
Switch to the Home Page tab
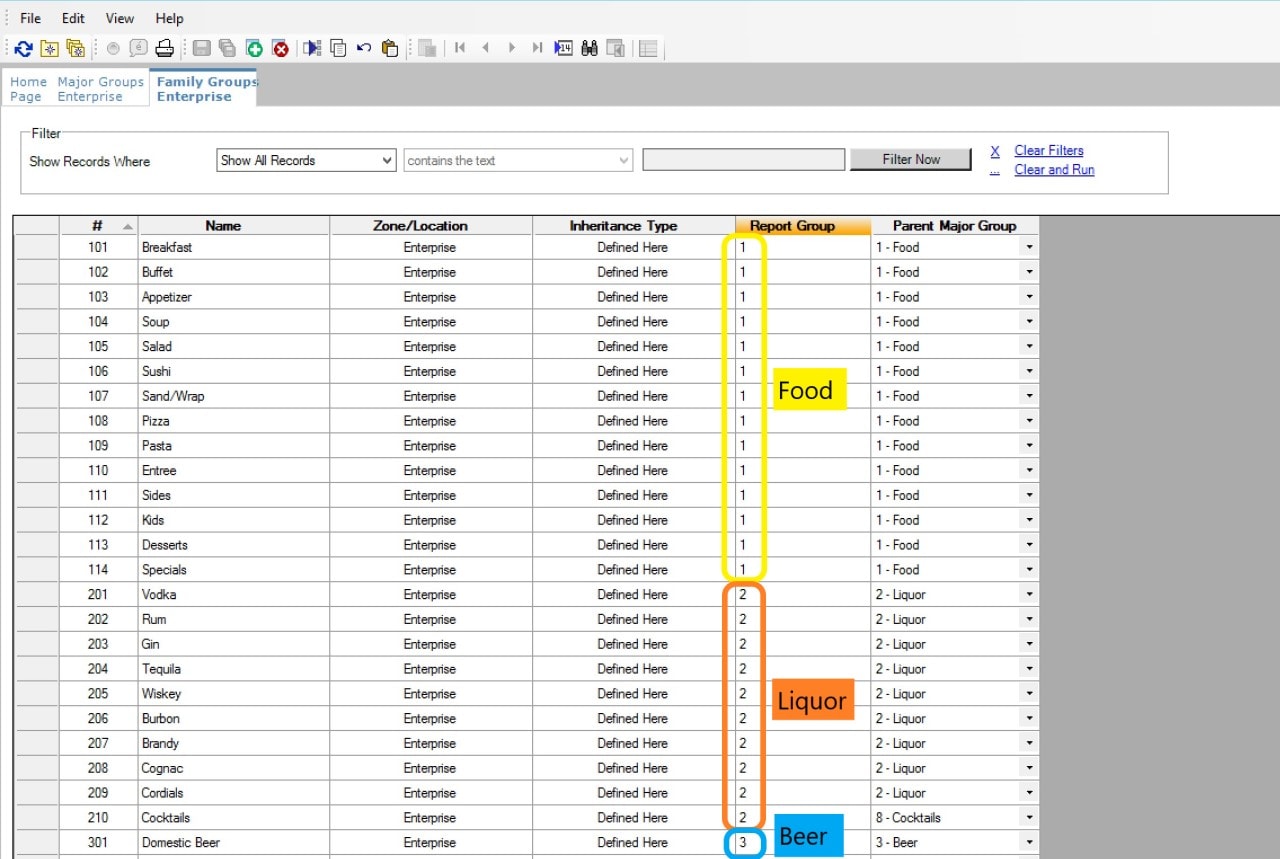(x=28, y=89)
